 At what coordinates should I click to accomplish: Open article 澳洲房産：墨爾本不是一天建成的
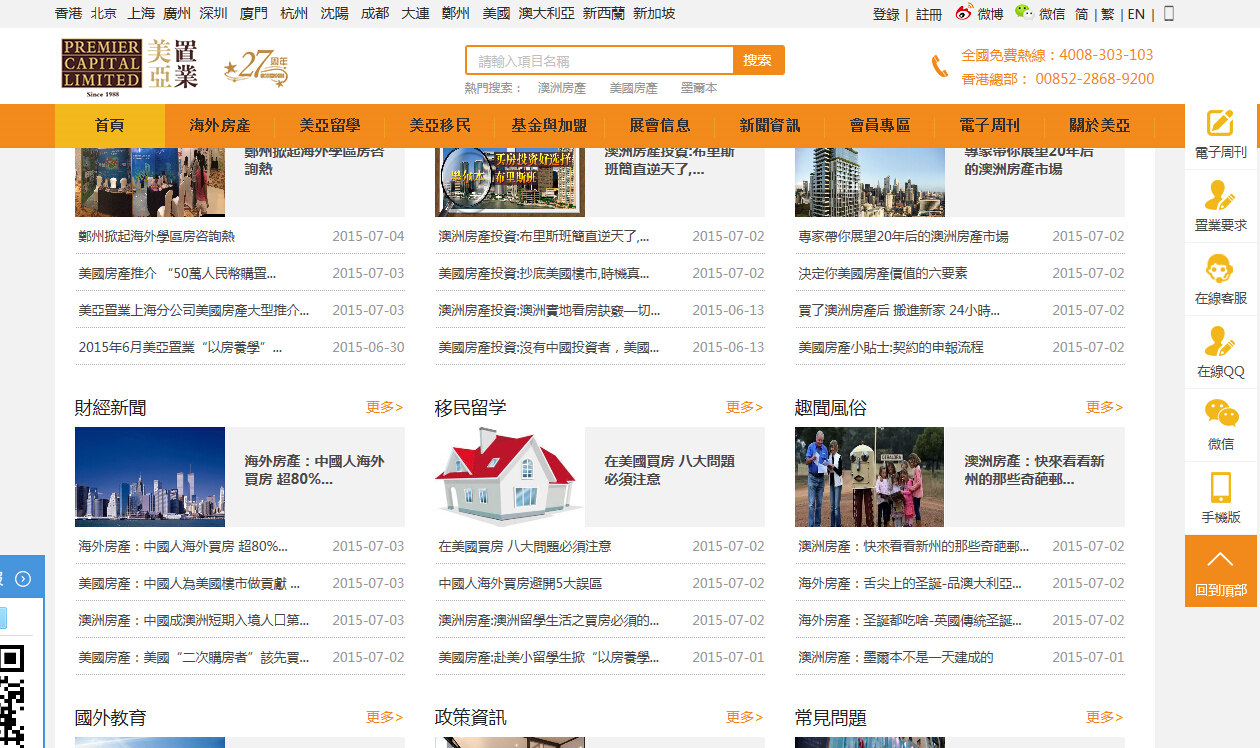(896, 657)
